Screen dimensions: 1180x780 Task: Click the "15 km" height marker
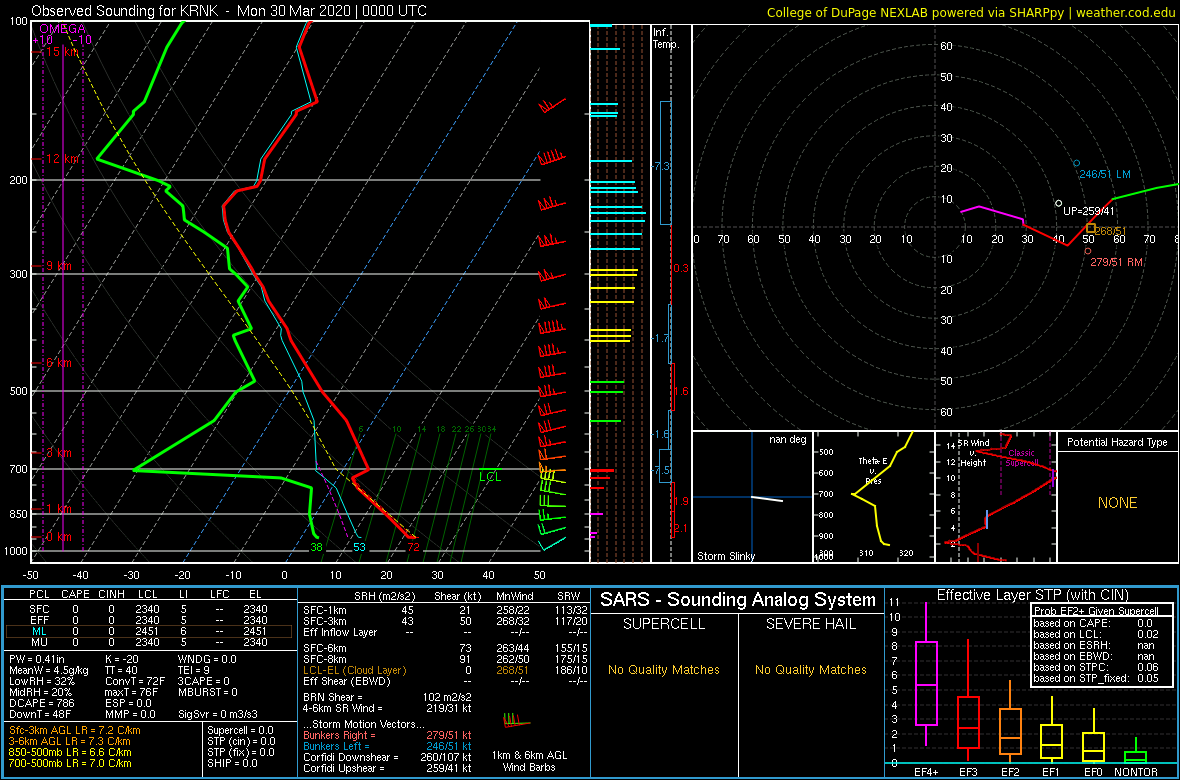61,51
